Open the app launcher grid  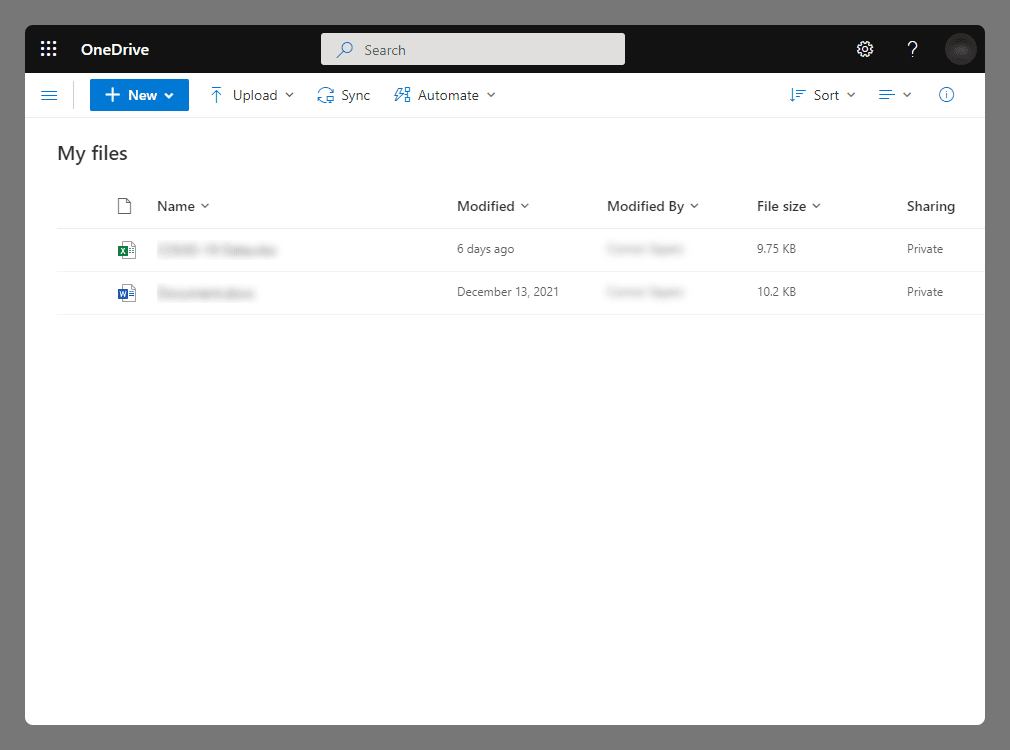[x=48, y=49]
